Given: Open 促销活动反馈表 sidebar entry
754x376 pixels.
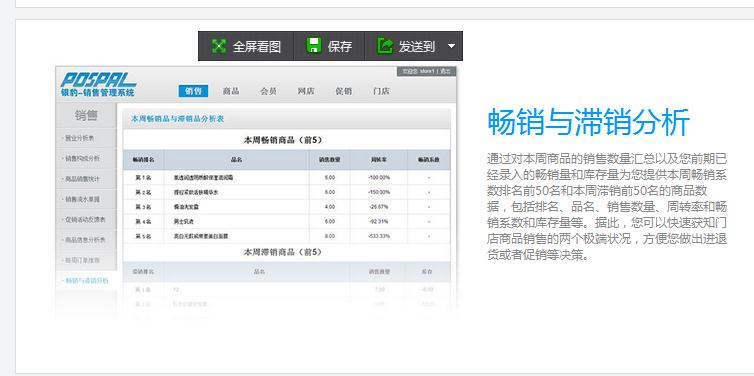Looking at the screenshot, I should (x=86, y=220).
